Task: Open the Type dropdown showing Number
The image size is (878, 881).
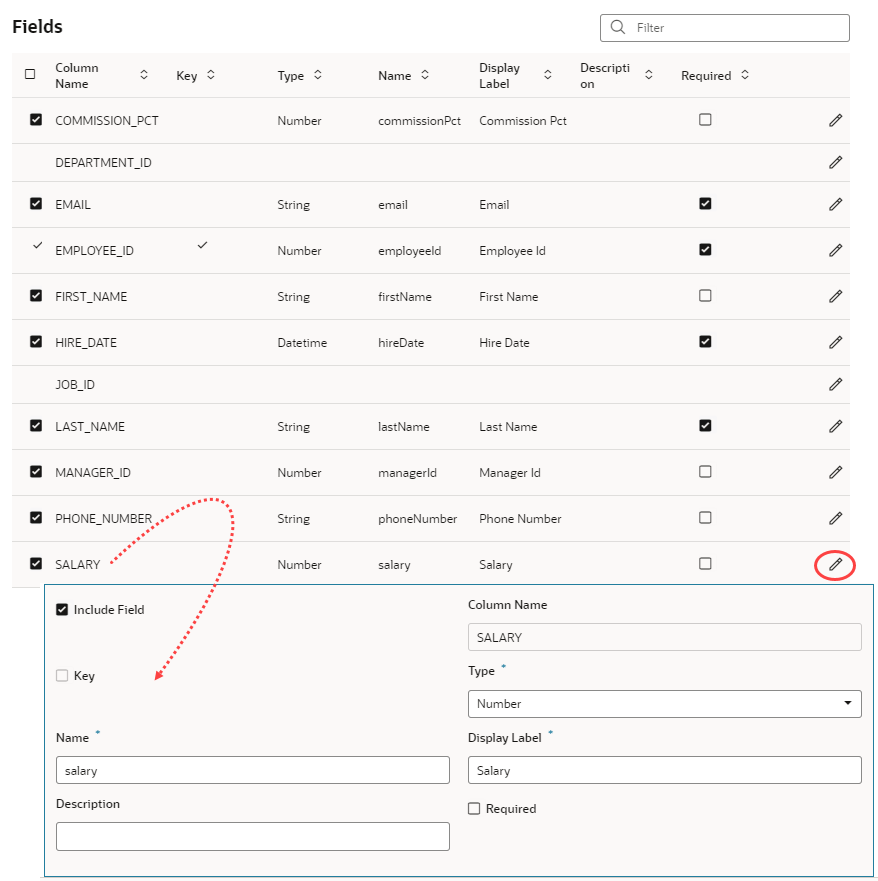Action: (664, 704)
